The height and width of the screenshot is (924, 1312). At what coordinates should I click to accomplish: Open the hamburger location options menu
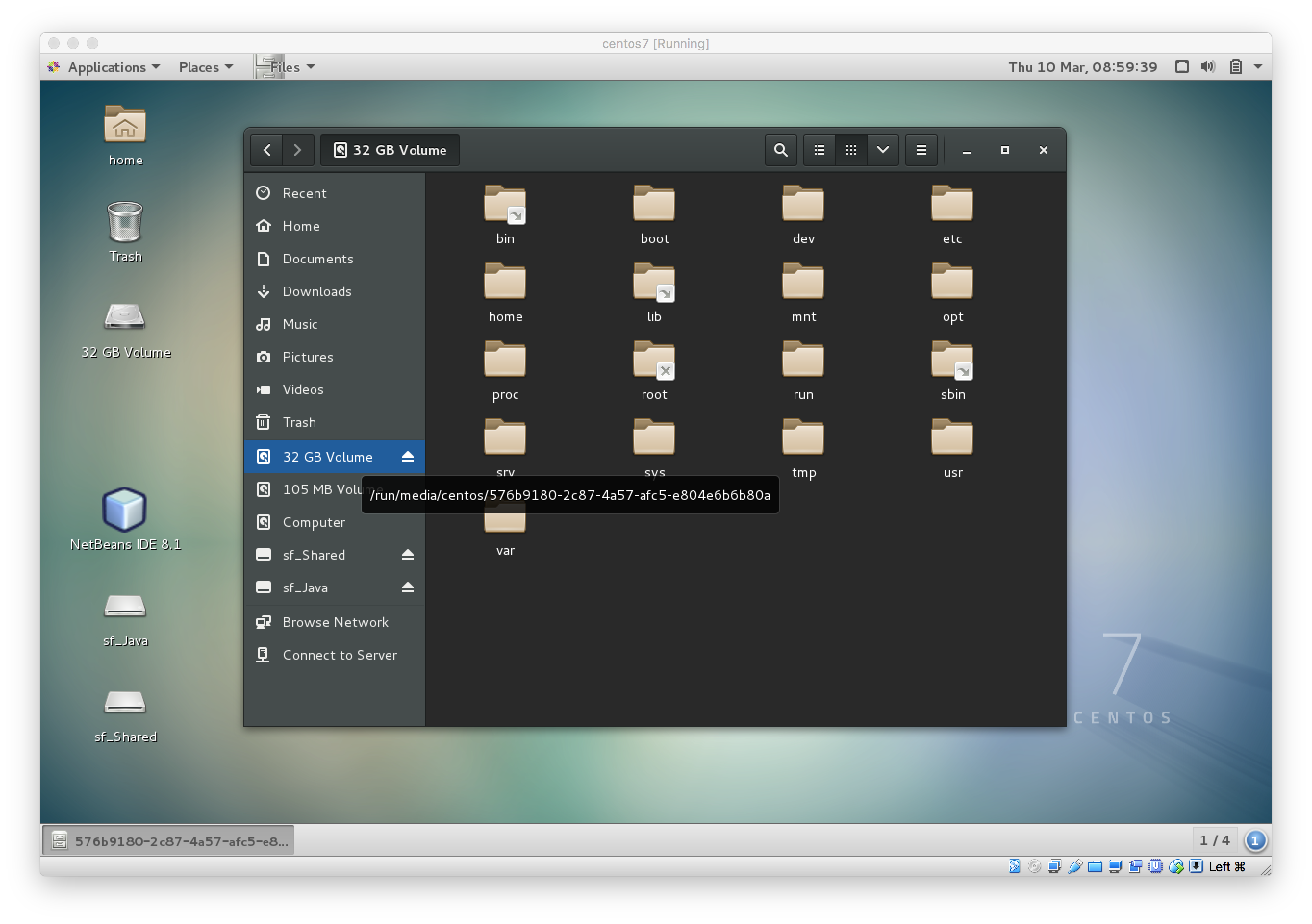point(921,150)
